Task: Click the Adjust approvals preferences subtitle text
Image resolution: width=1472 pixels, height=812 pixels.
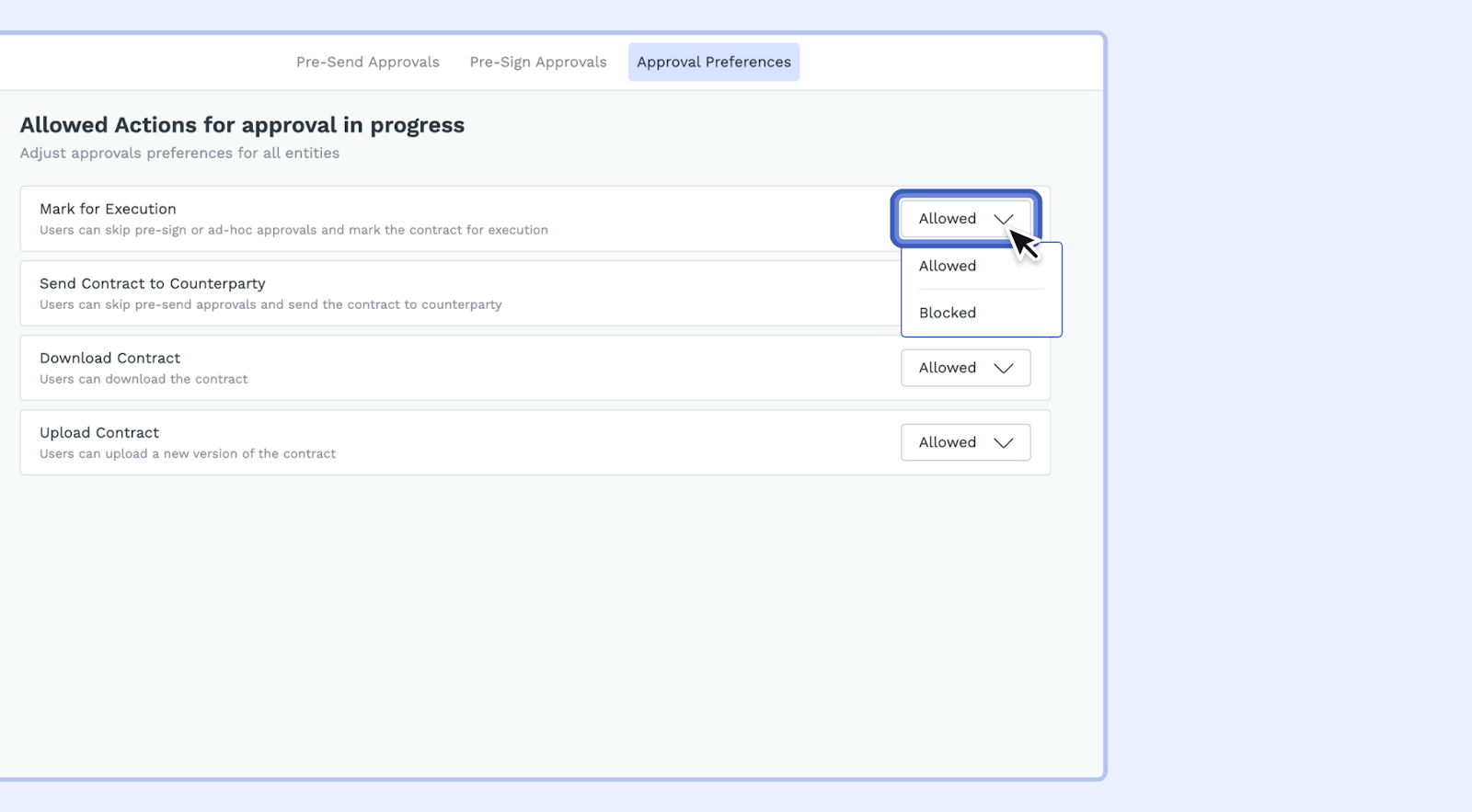Action: pyautogui.click(x=179, y=153)
